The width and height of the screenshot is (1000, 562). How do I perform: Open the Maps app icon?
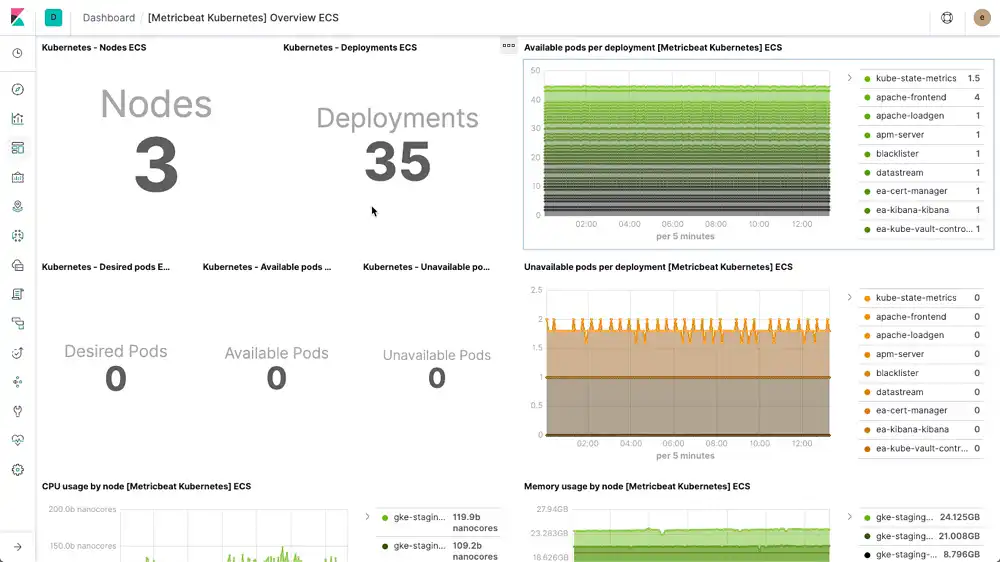point(17,206)
